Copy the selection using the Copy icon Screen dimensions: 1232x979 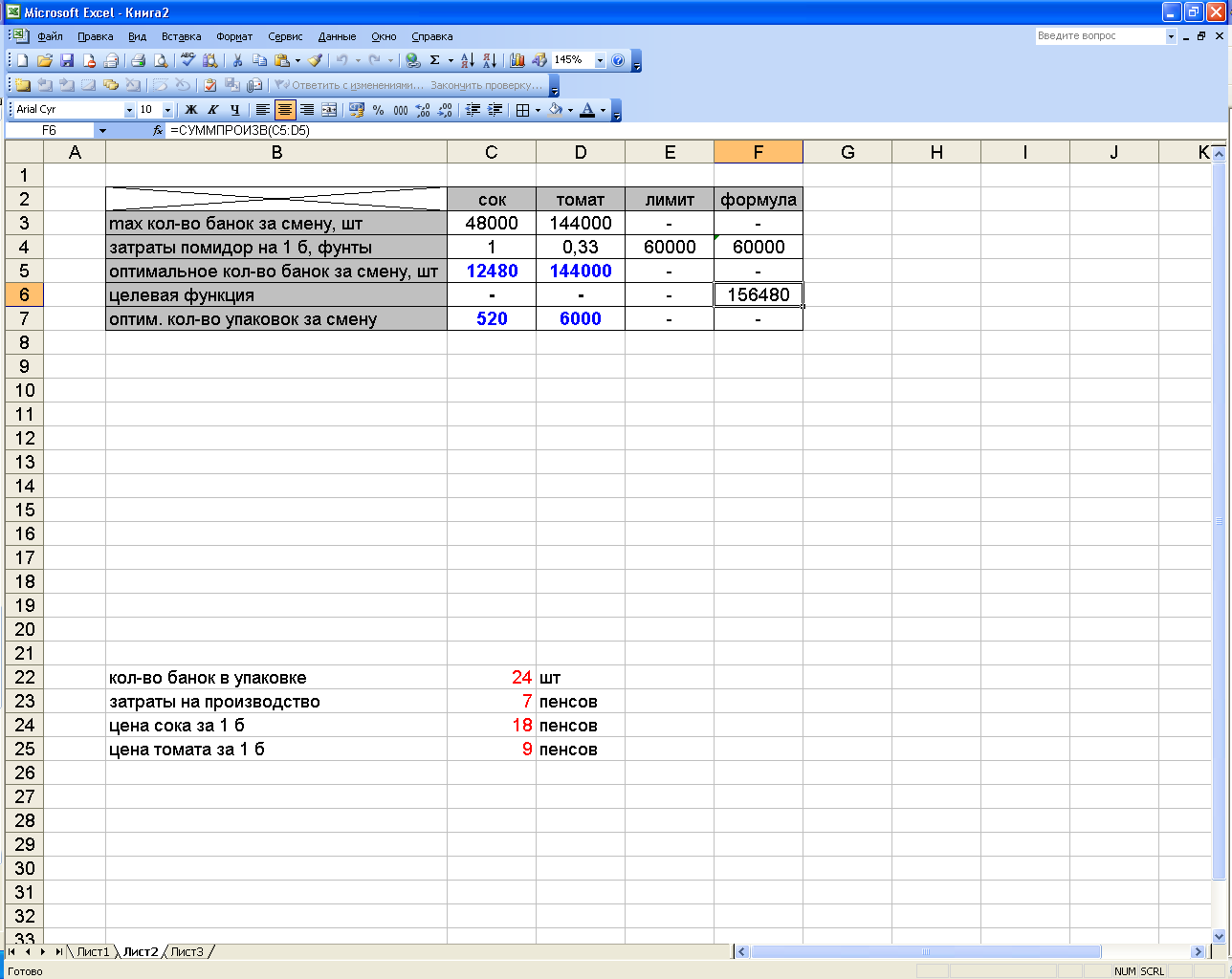point(259,60)
